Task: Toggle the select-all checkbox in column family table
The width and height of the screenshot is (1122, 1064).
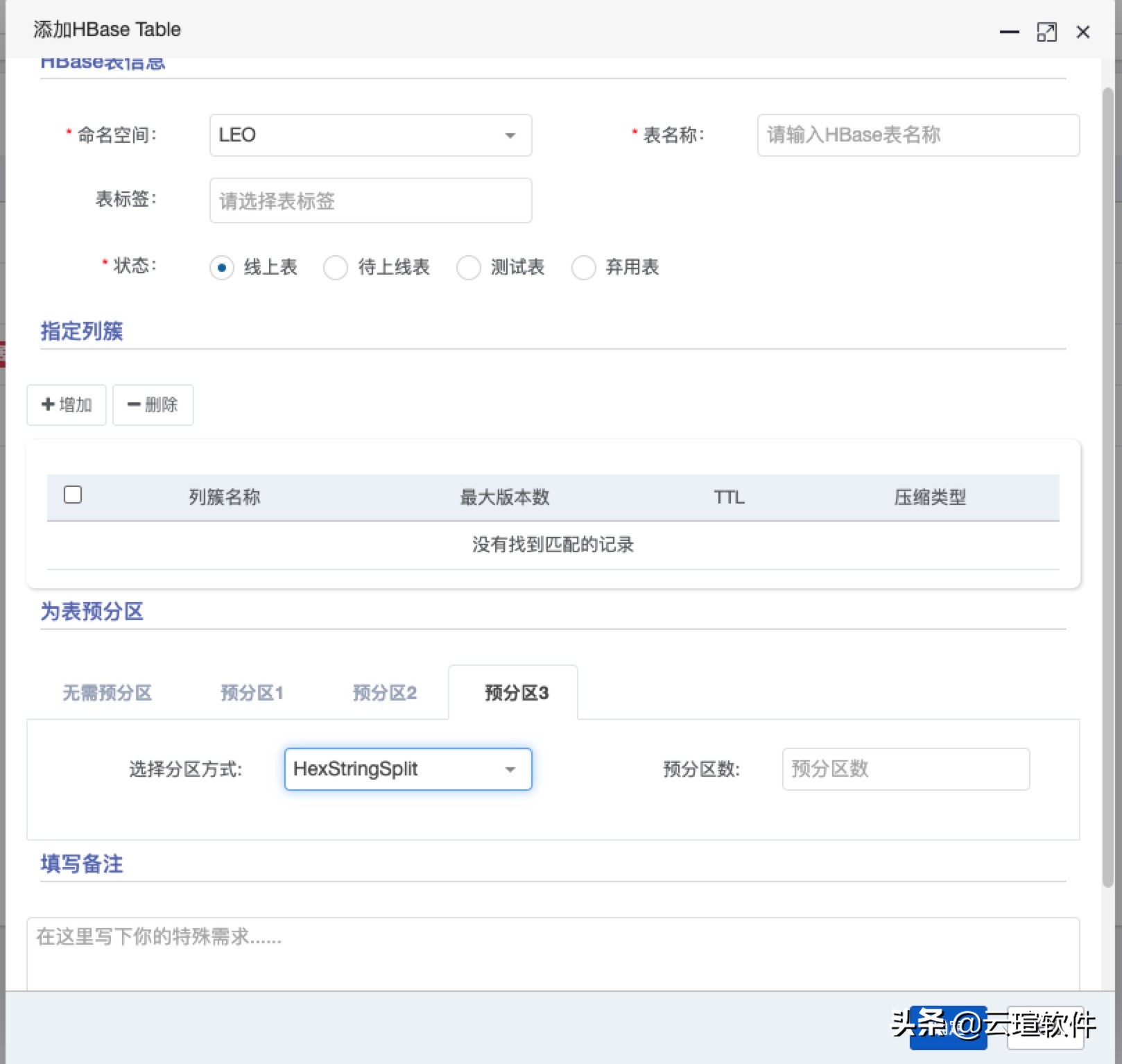Action: [73, 495]
